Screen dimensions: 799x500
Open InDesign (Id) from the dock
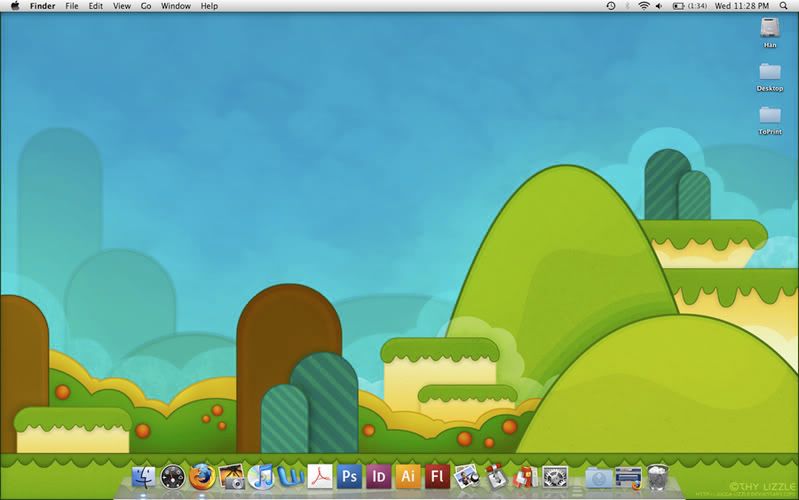[x=379, y=477]
